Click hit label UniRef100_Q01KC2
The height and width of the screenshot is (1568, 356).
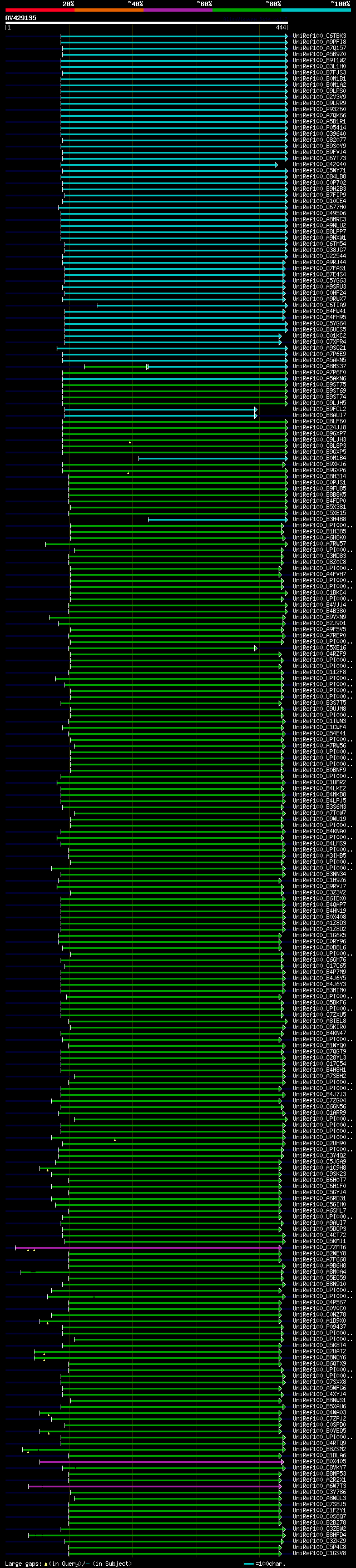point(319,336)
